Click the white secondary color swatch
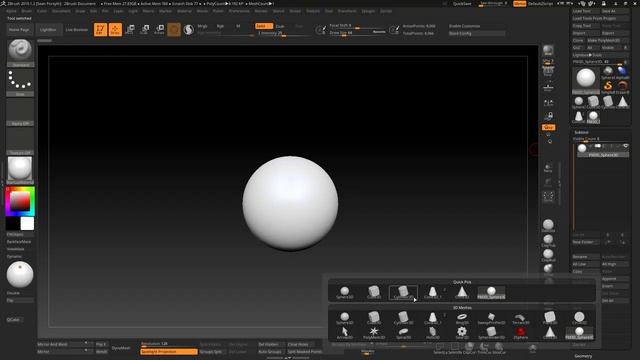Viewport: 640px width, 360px height. point(27,223)
